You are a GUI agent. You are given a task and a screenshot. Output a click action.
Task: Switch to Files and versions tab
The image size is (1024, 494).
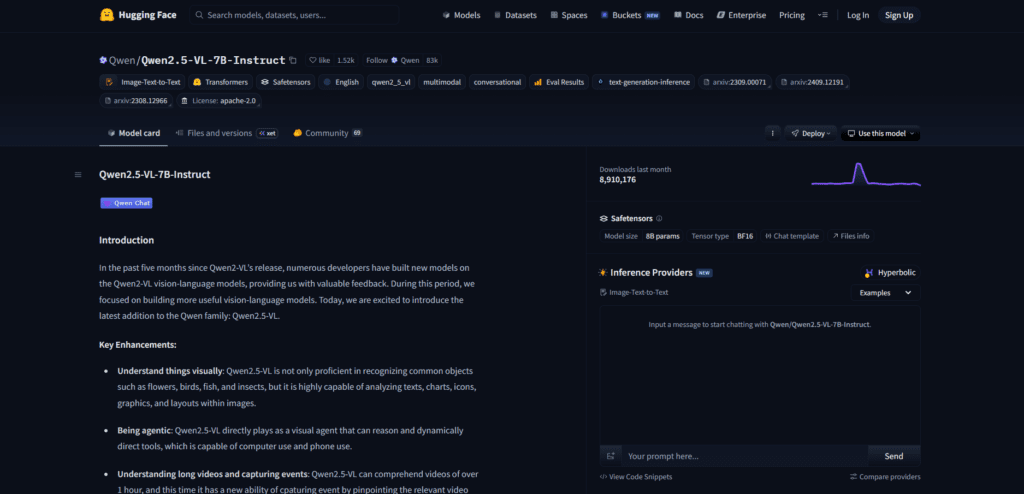(227, 133)
